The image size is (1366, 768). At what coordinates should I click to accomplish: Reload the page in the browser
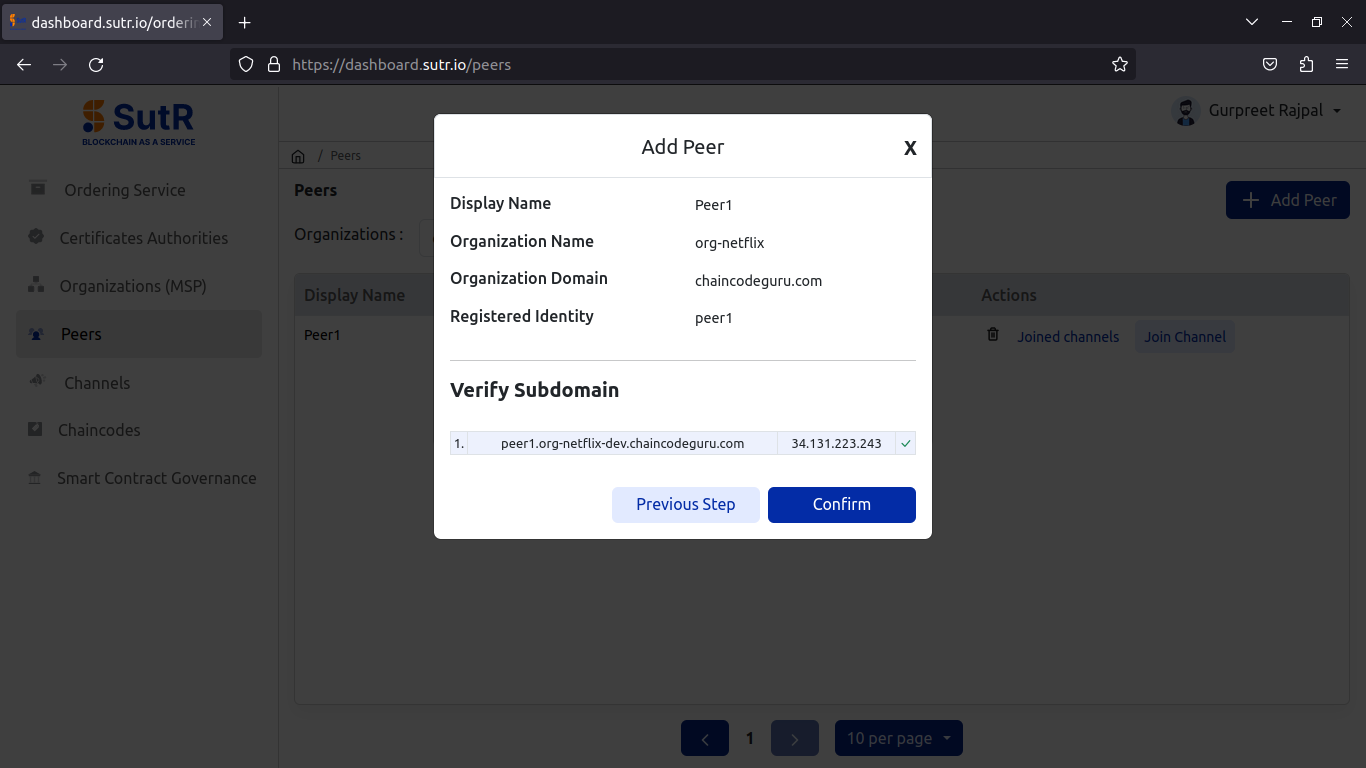coord(96,65)
